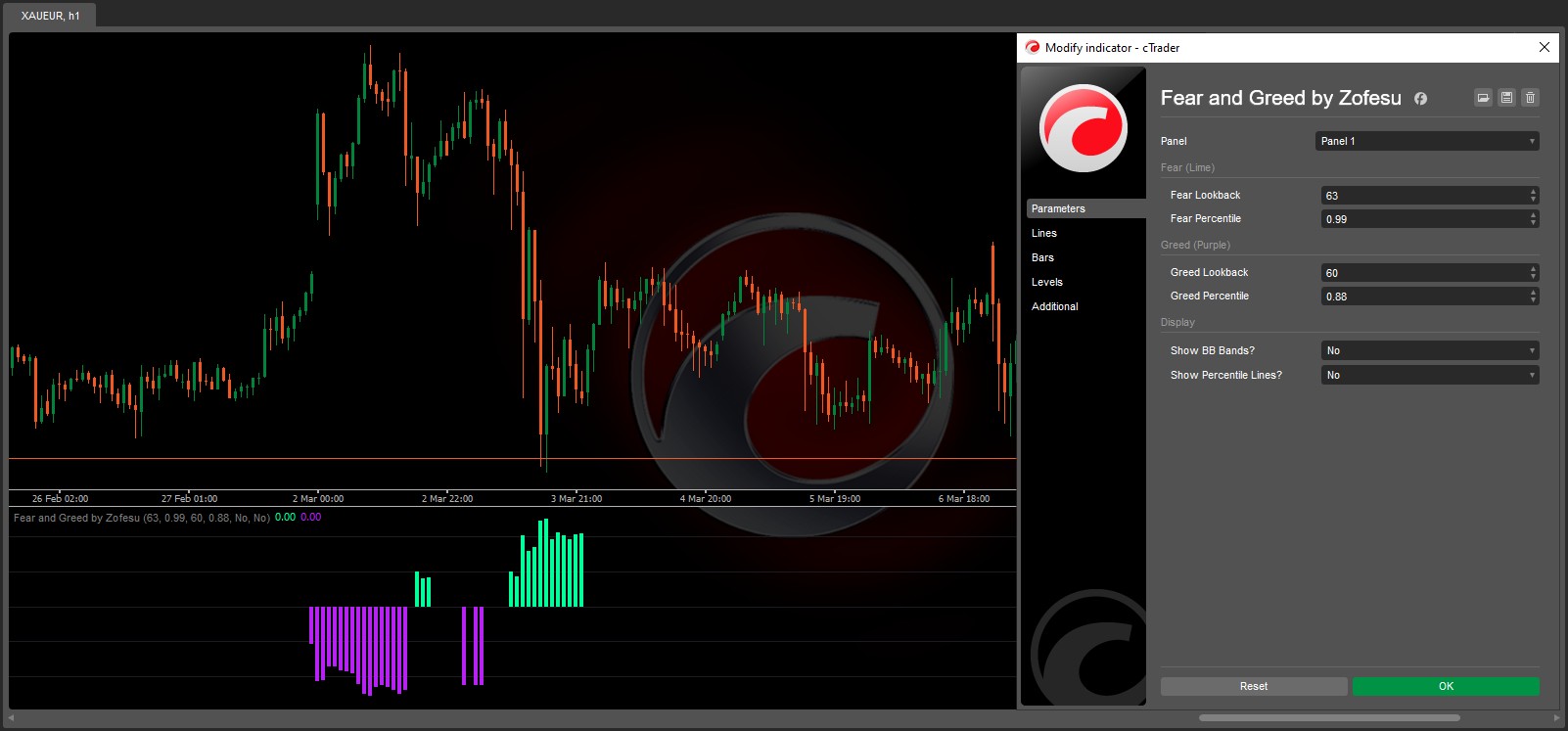The image size is (1568, 731).
Task: Open the Levels section in sidebar
Action: [x=1046, y=282]
